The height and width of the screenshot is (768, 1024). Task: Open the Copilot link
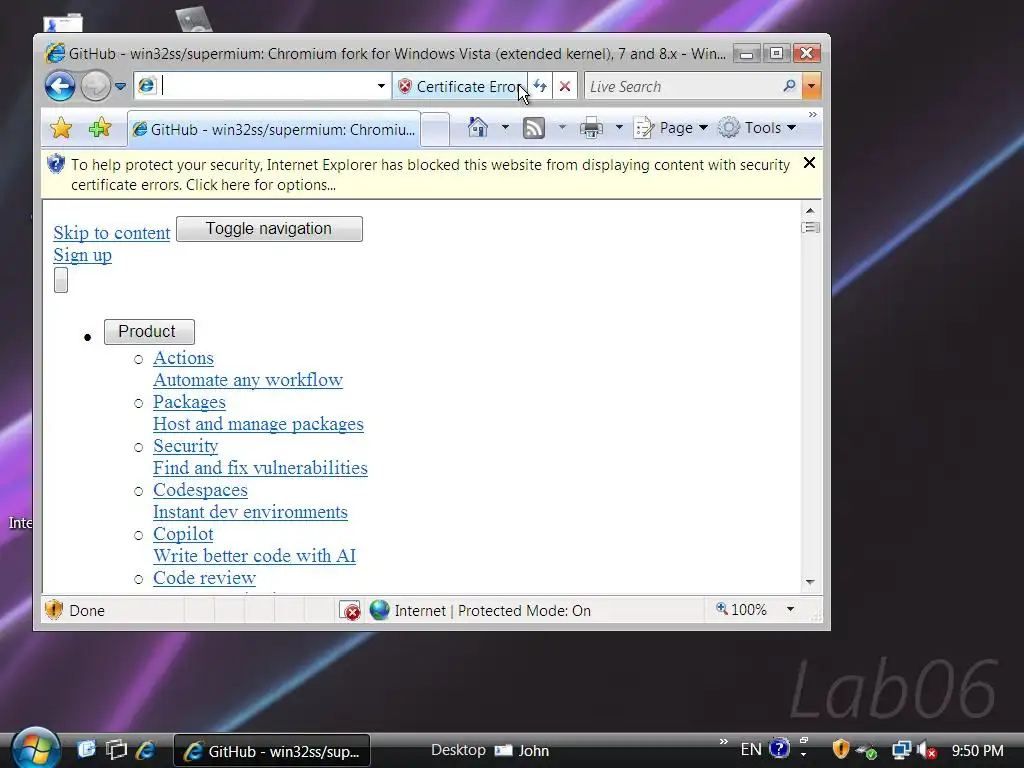click(x=183, y=534)
